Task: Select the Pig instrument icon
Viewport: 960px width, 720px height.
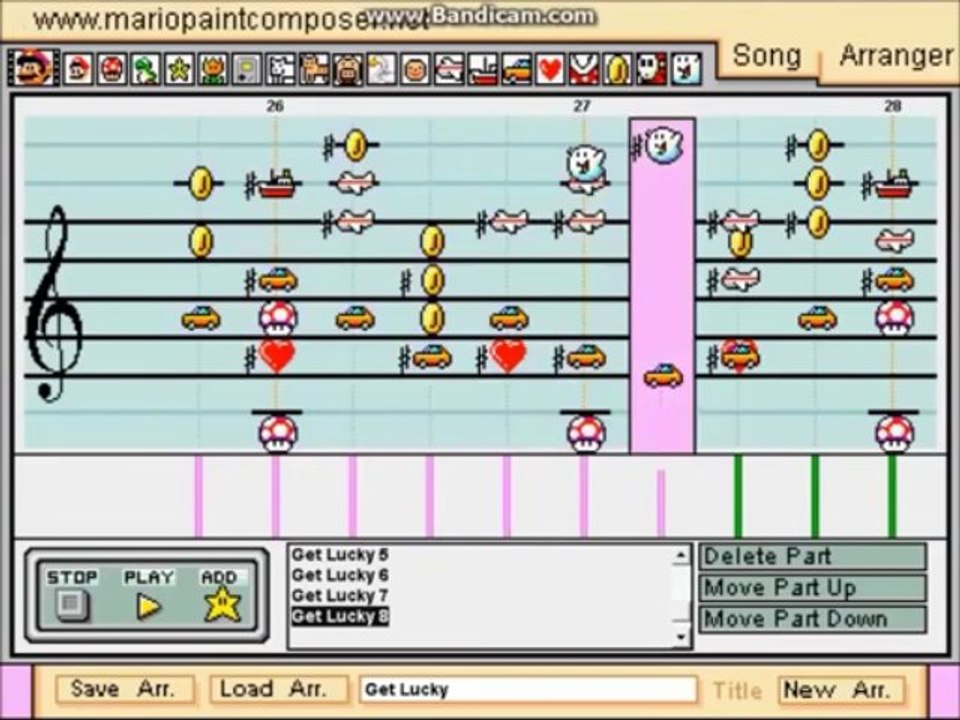Action: 348,69
